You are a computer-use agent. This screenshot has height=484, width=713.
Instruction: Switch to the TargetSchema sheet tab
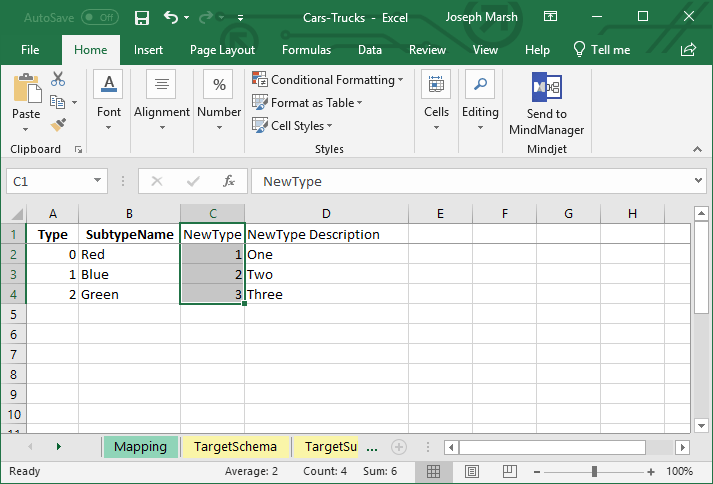coord(235,447)
